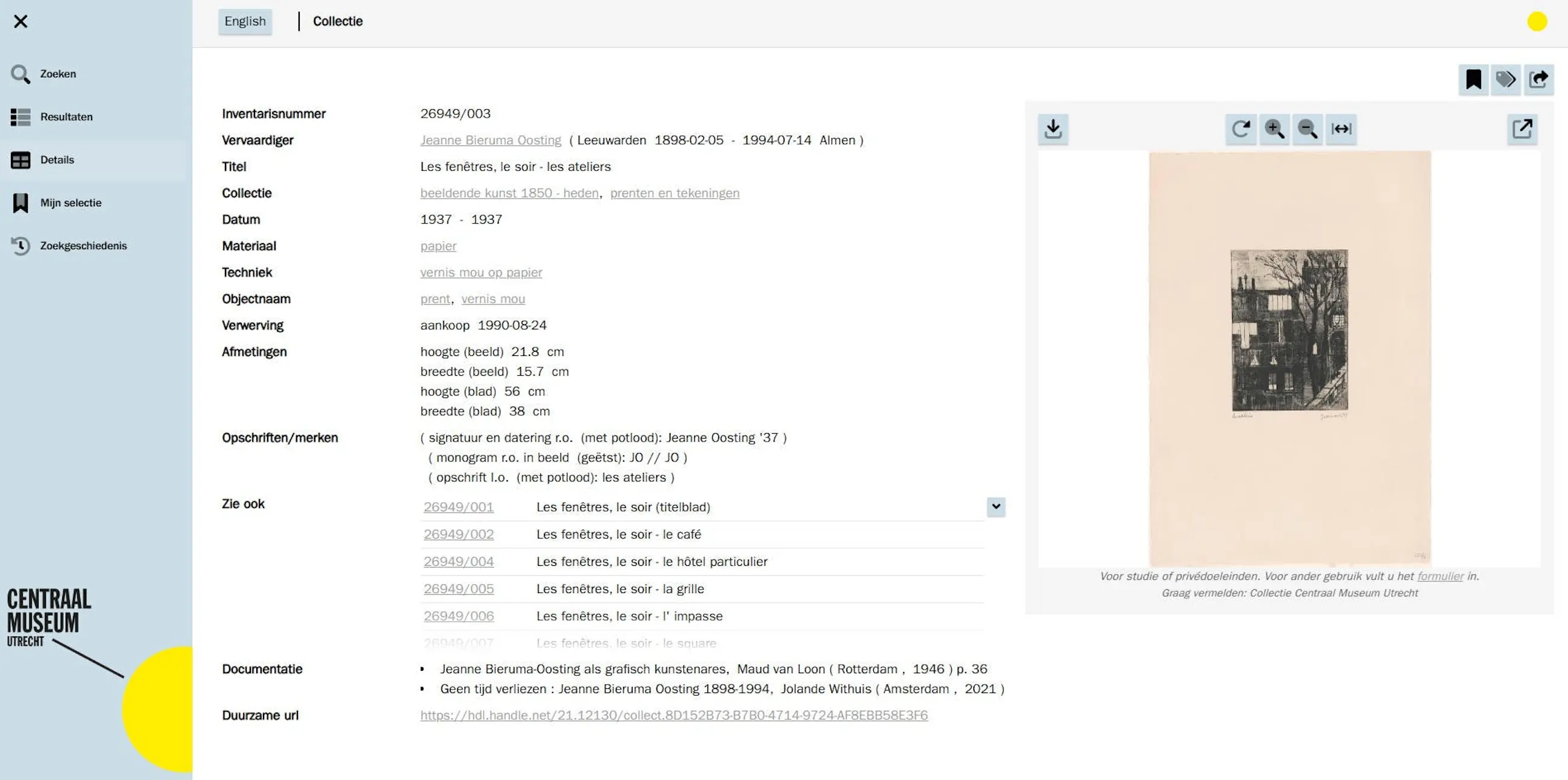The width and height of the screenshot is (1568, 780).
Task: Go to Resultaten in sidebar
Action: coord(66,116)
